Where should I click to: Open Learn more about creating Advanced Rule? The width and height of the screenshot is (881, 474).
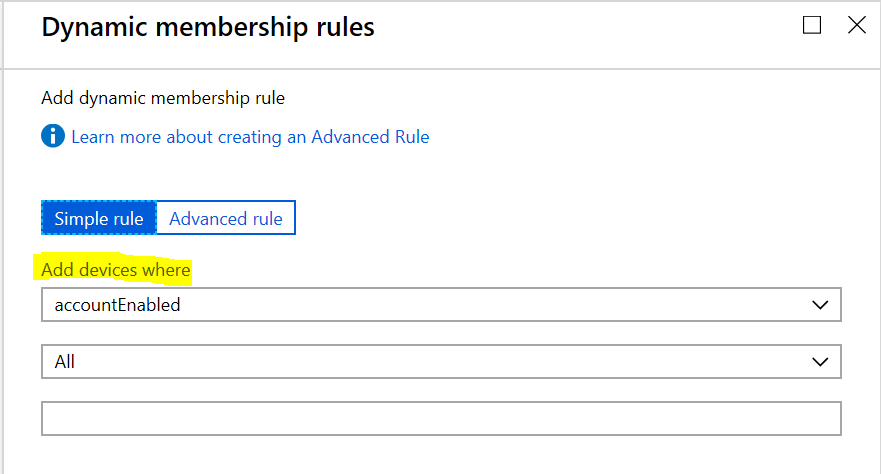click(250, 137)
